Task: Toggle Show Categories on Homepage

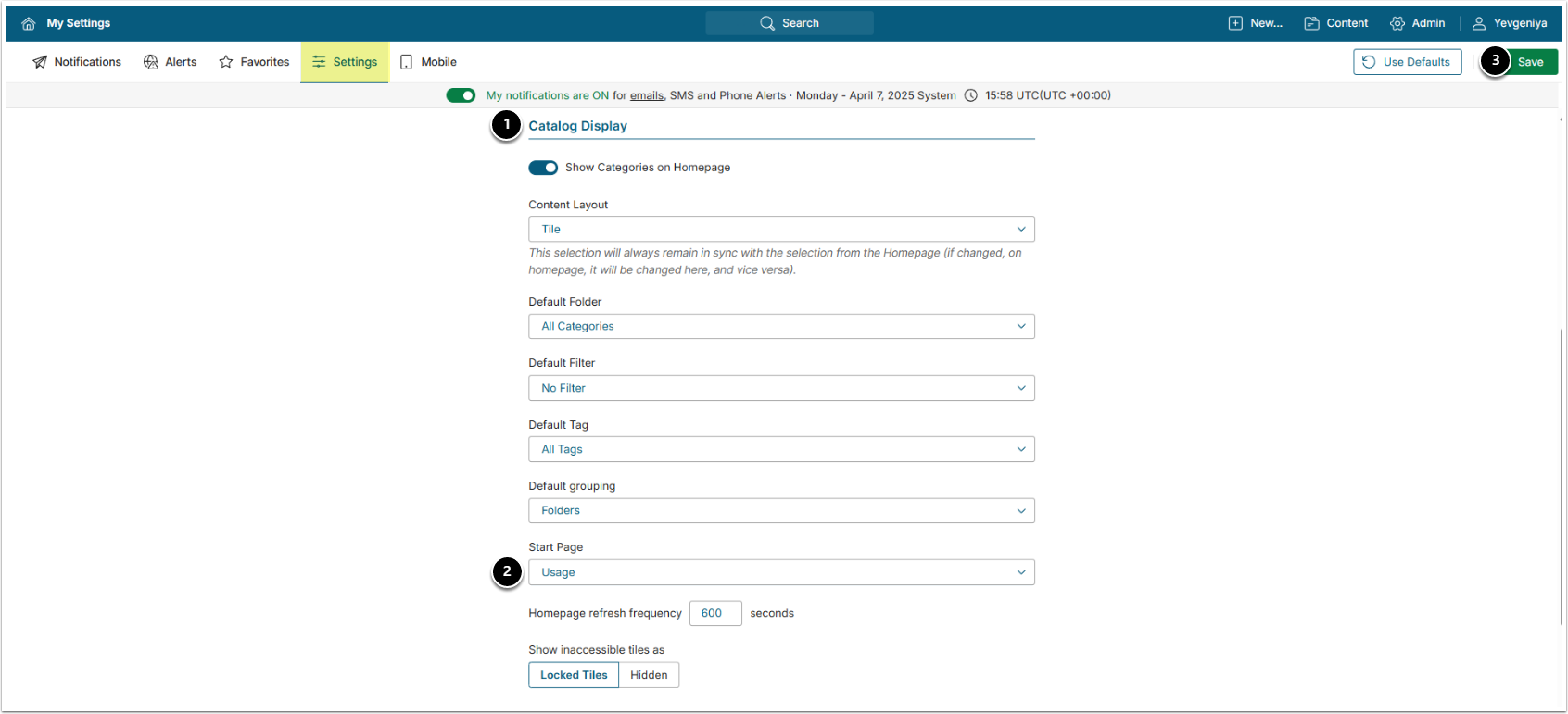Action: 543,168
